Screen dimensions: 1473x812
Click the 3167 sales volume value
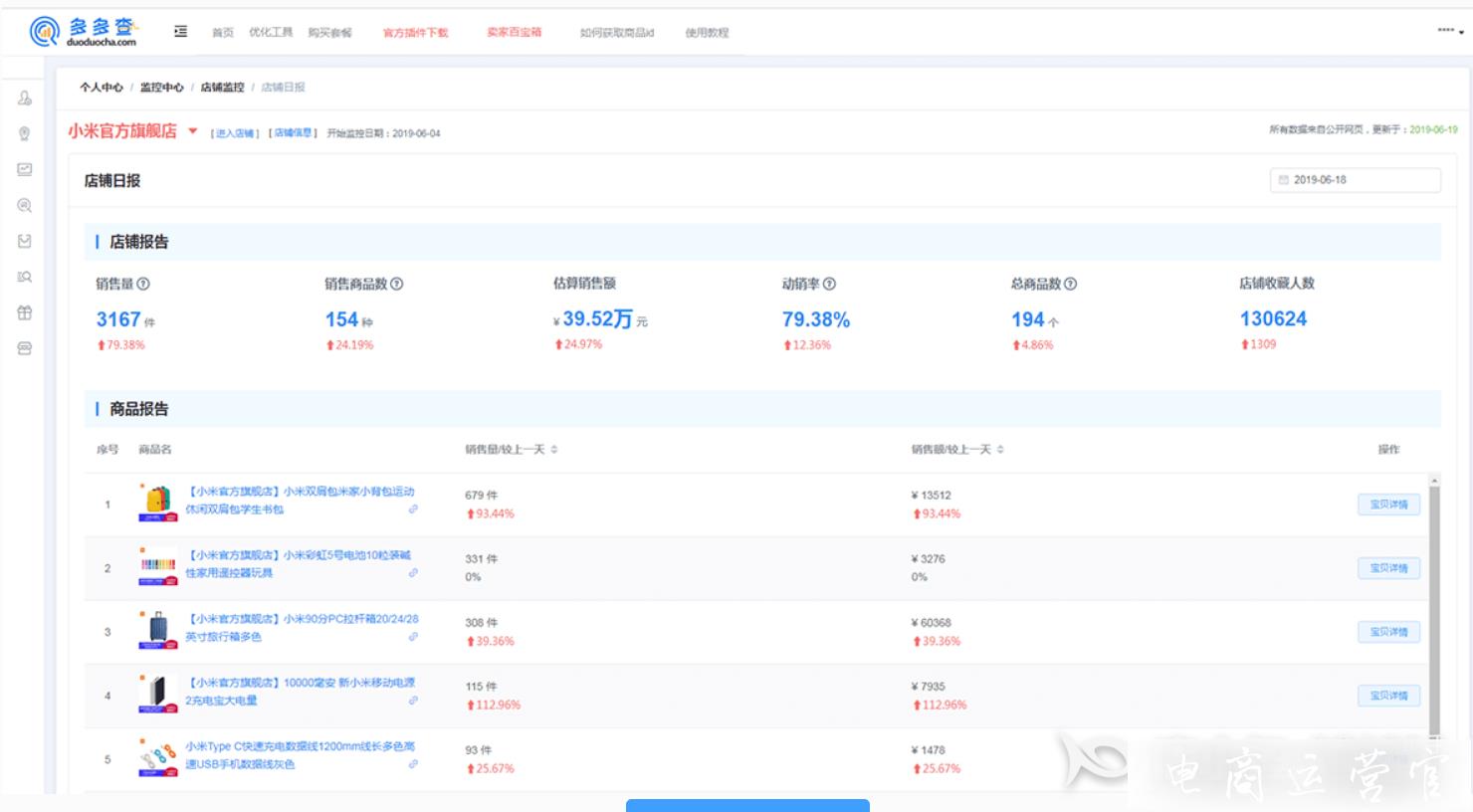pos(118,319)
